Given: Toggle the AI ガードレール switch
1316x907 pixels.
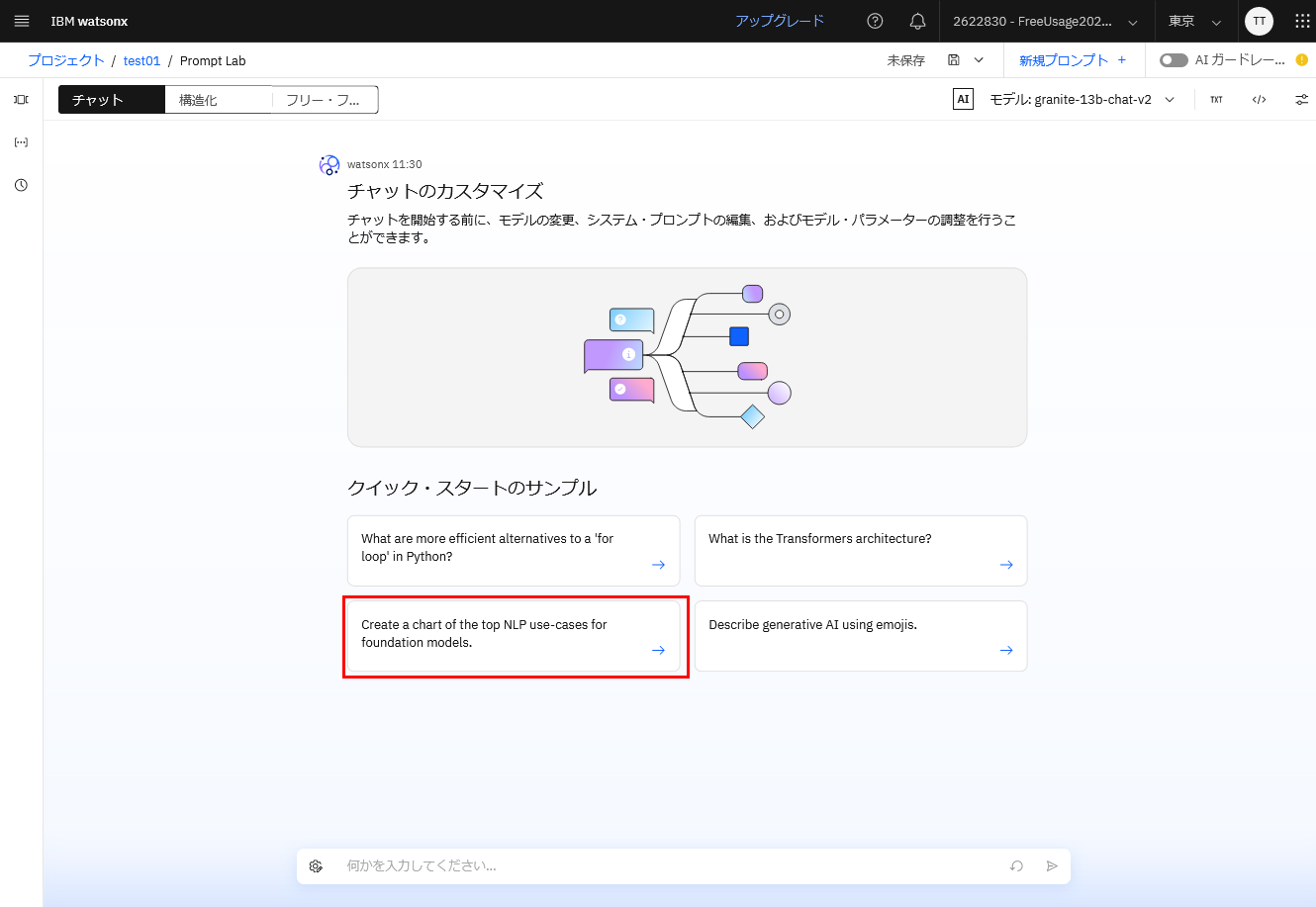Looking at the screenshot, I should click(1173, 59).
